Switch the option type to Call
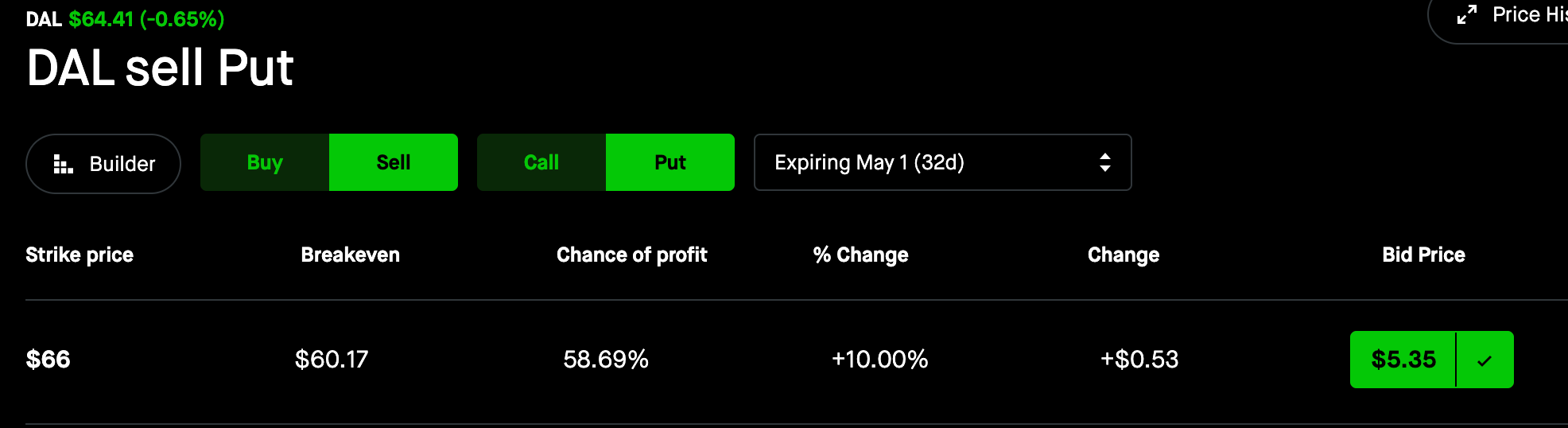The width and height of the screenshot is (1568, 428). [x=541, y=162]
